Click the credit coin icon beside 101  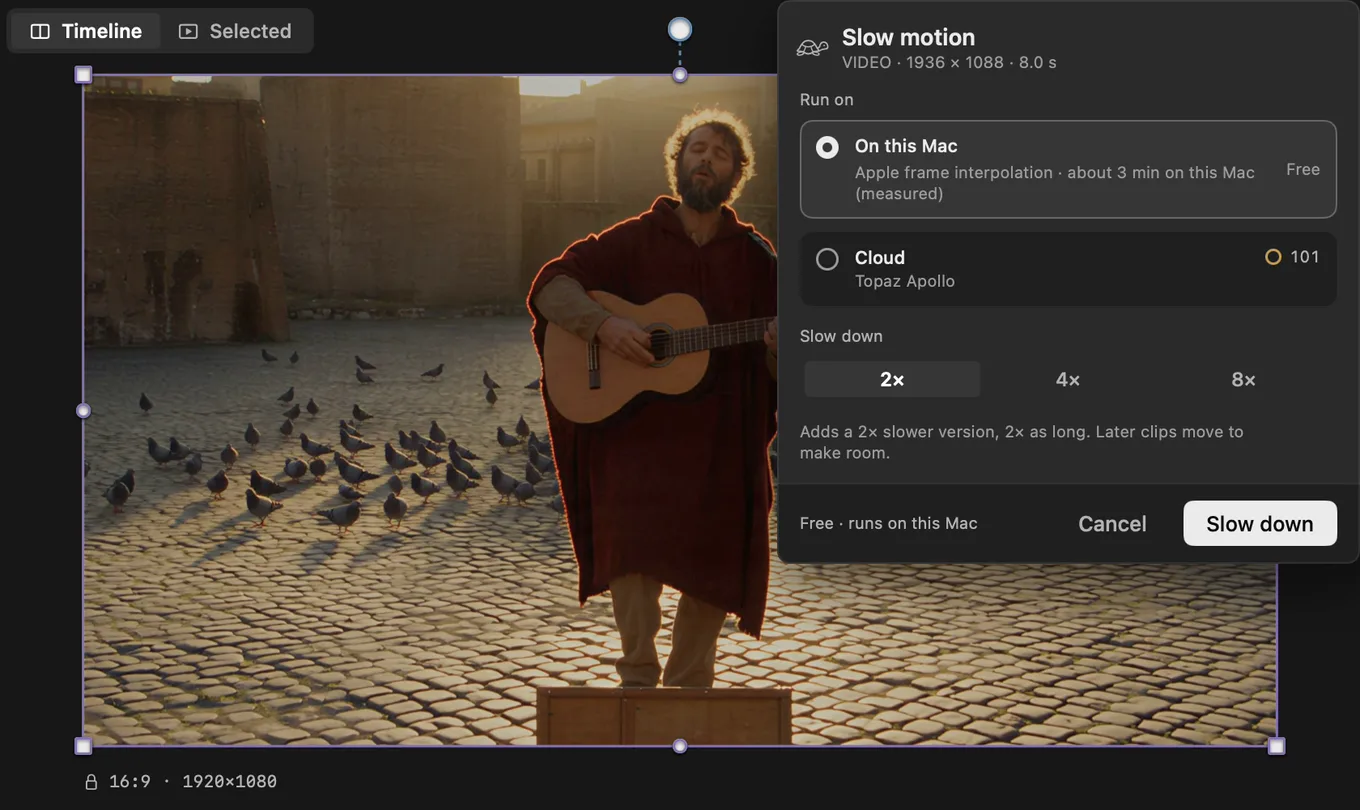pos(1273,257)
